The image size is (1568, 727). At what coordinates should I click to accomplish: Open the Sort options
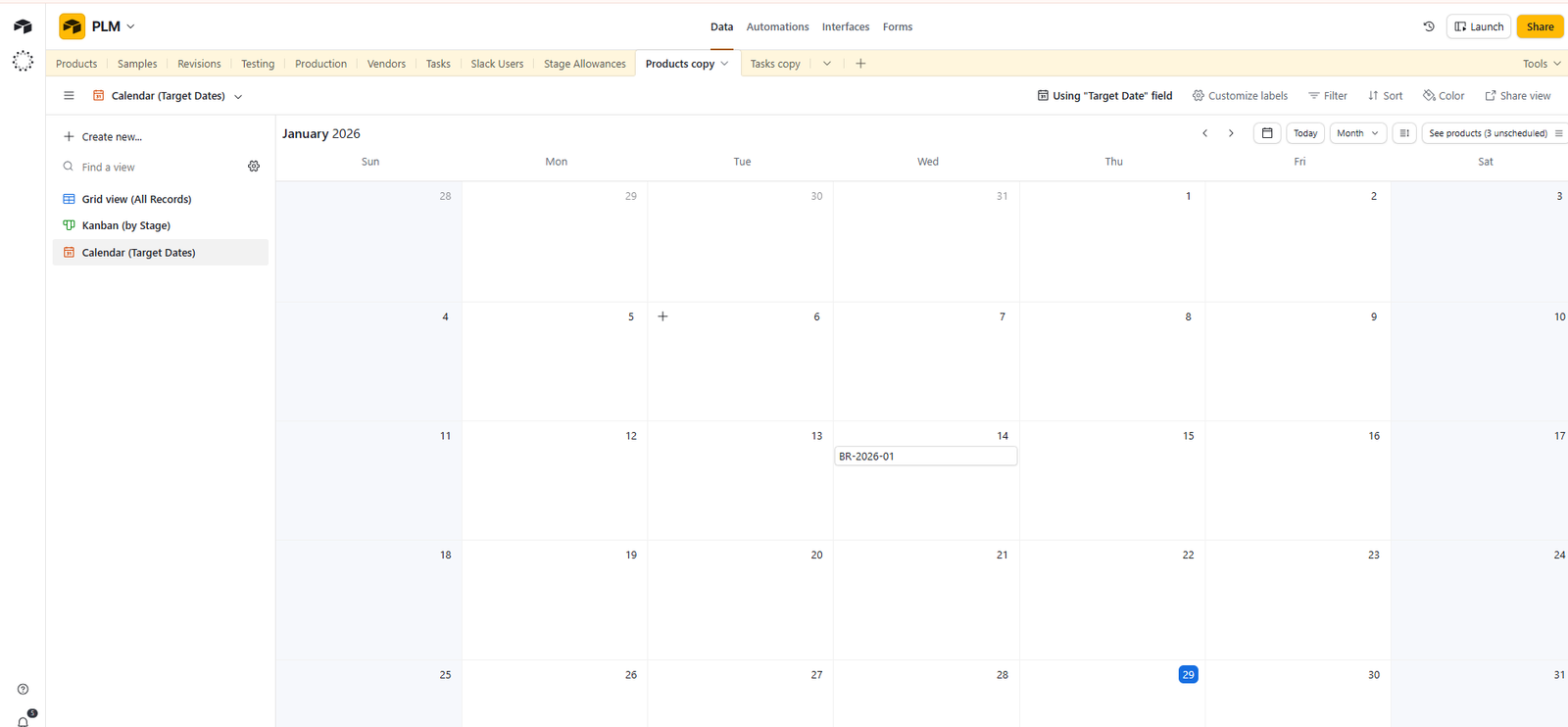coord(1386,96)
